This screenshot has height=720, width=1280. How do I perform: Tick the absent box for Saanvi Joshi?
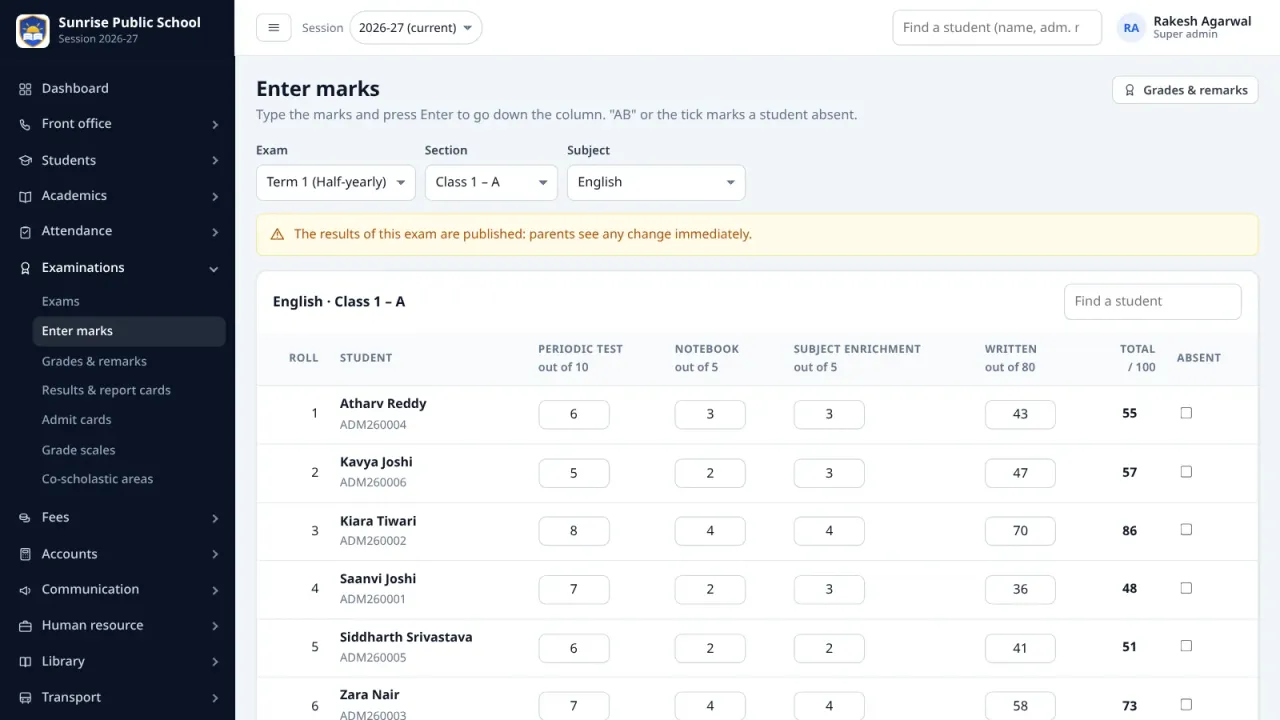[x=1186, y=588]
